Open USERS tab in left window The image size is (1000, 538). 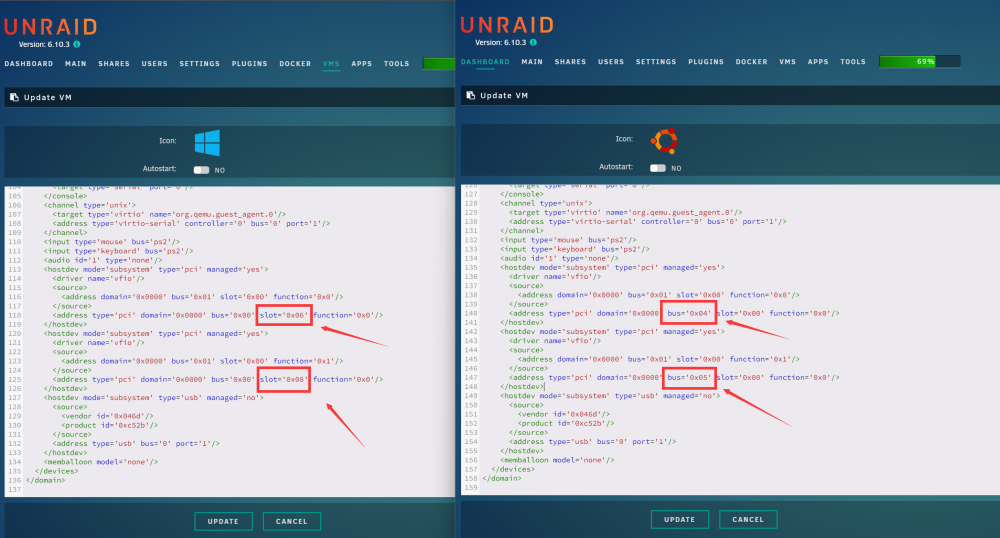coord(154,64)
